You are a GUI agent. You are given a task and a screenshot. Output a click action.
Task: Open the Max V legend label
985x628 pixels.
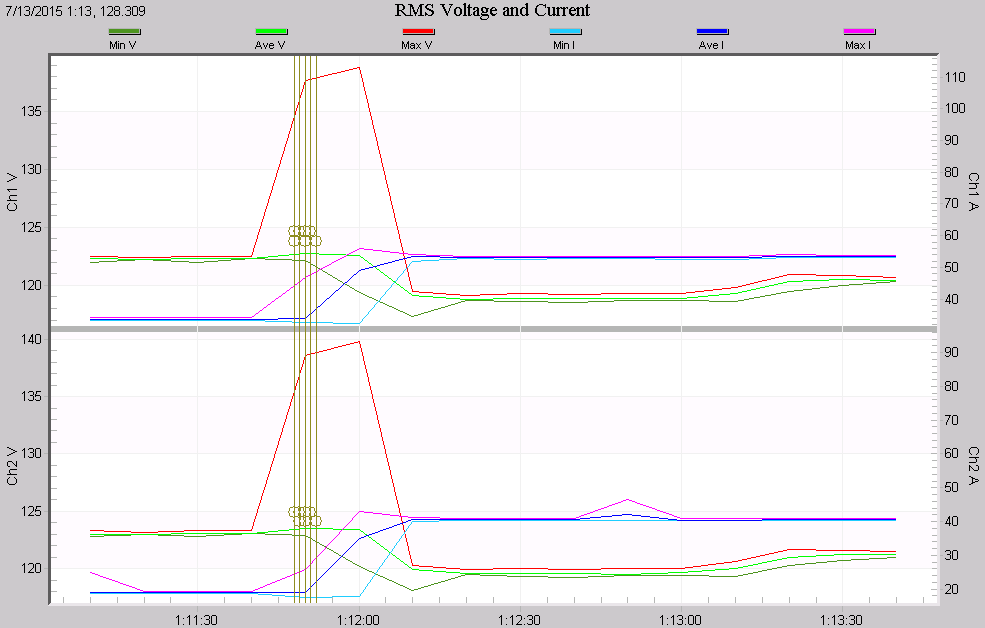[416, 45]
